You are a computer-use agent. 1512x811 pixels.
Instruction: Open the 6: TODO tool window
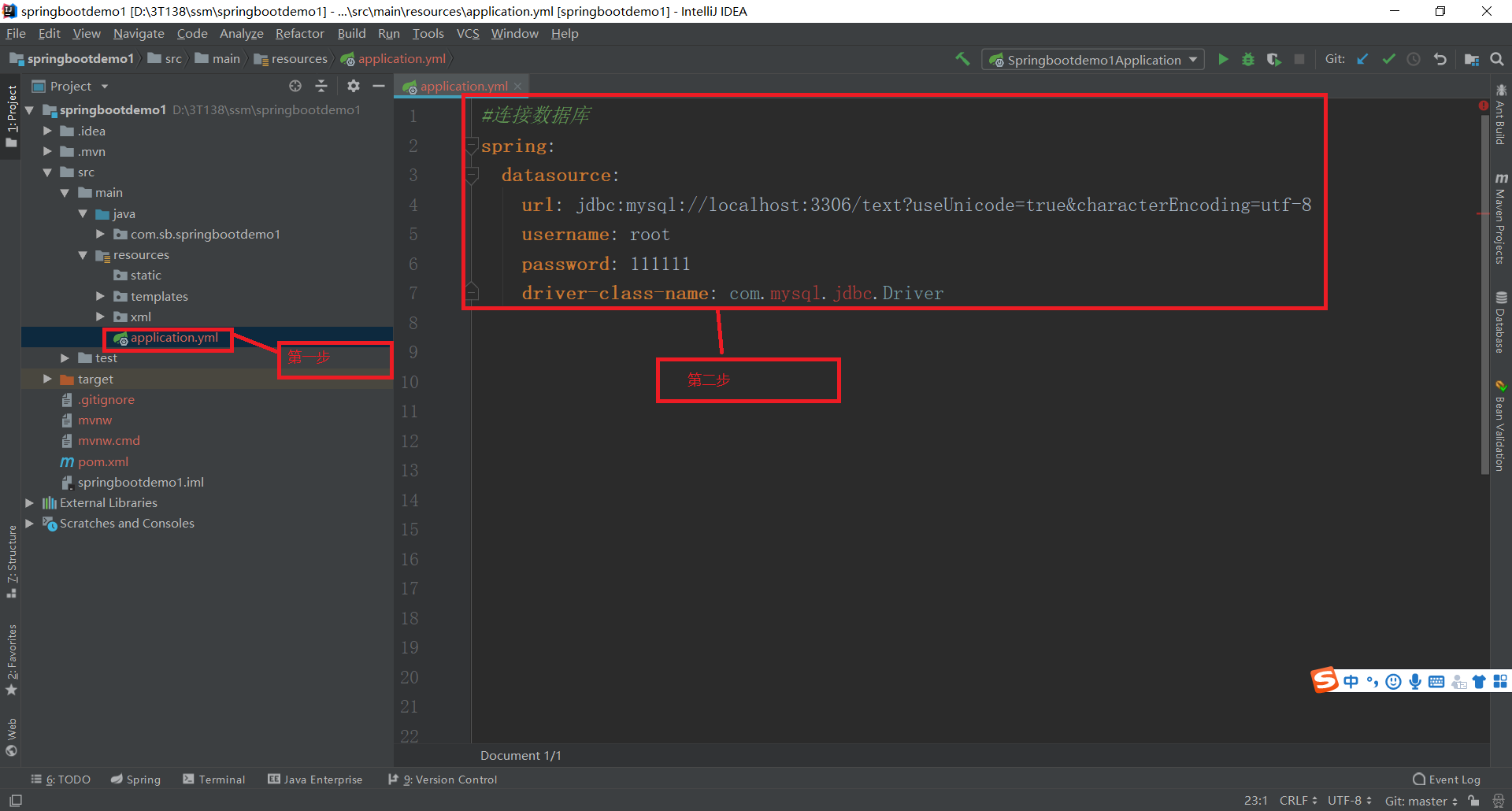[61, 780]
